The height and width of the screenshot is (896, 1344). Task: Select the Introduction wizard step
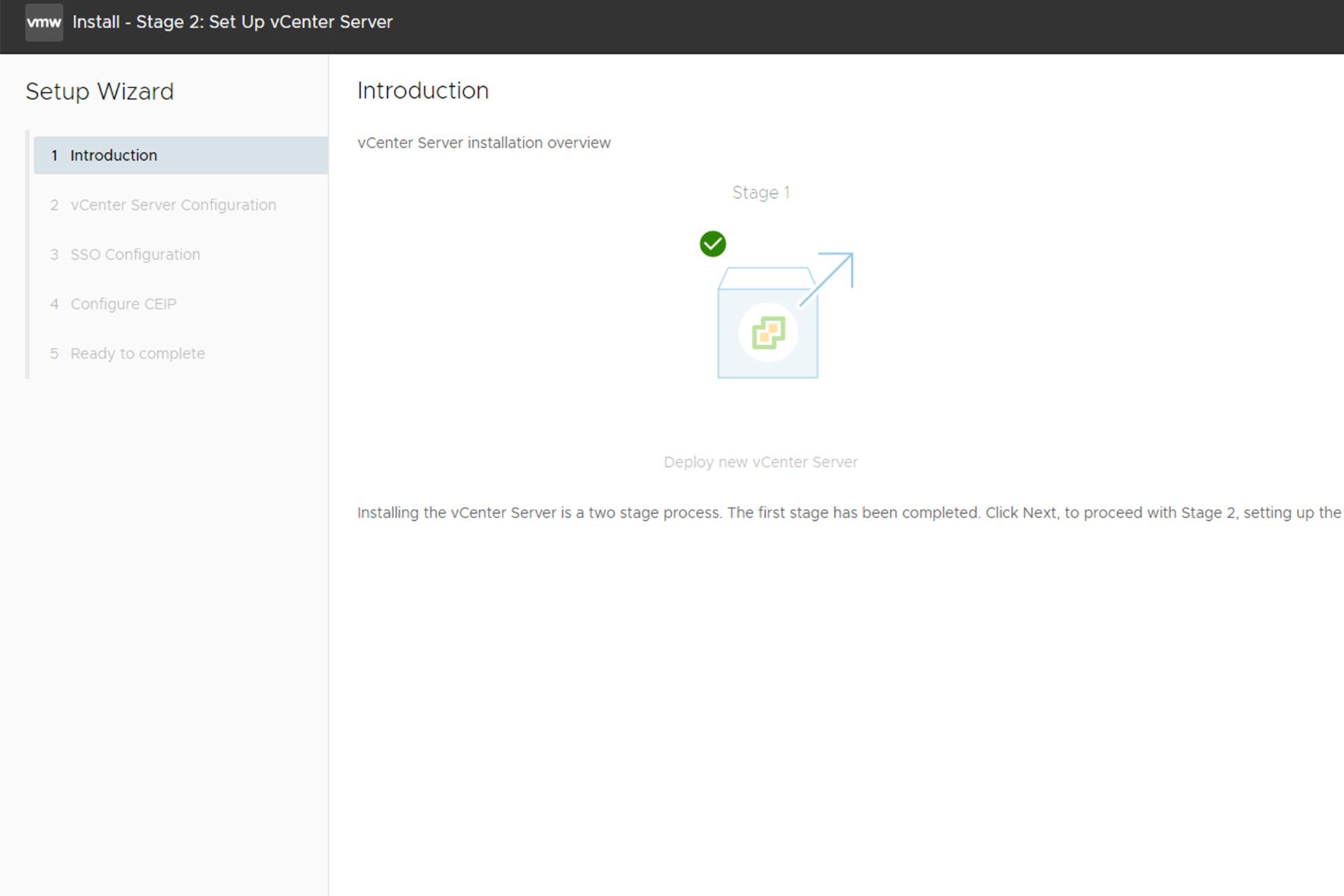click(x=181, y=155)
